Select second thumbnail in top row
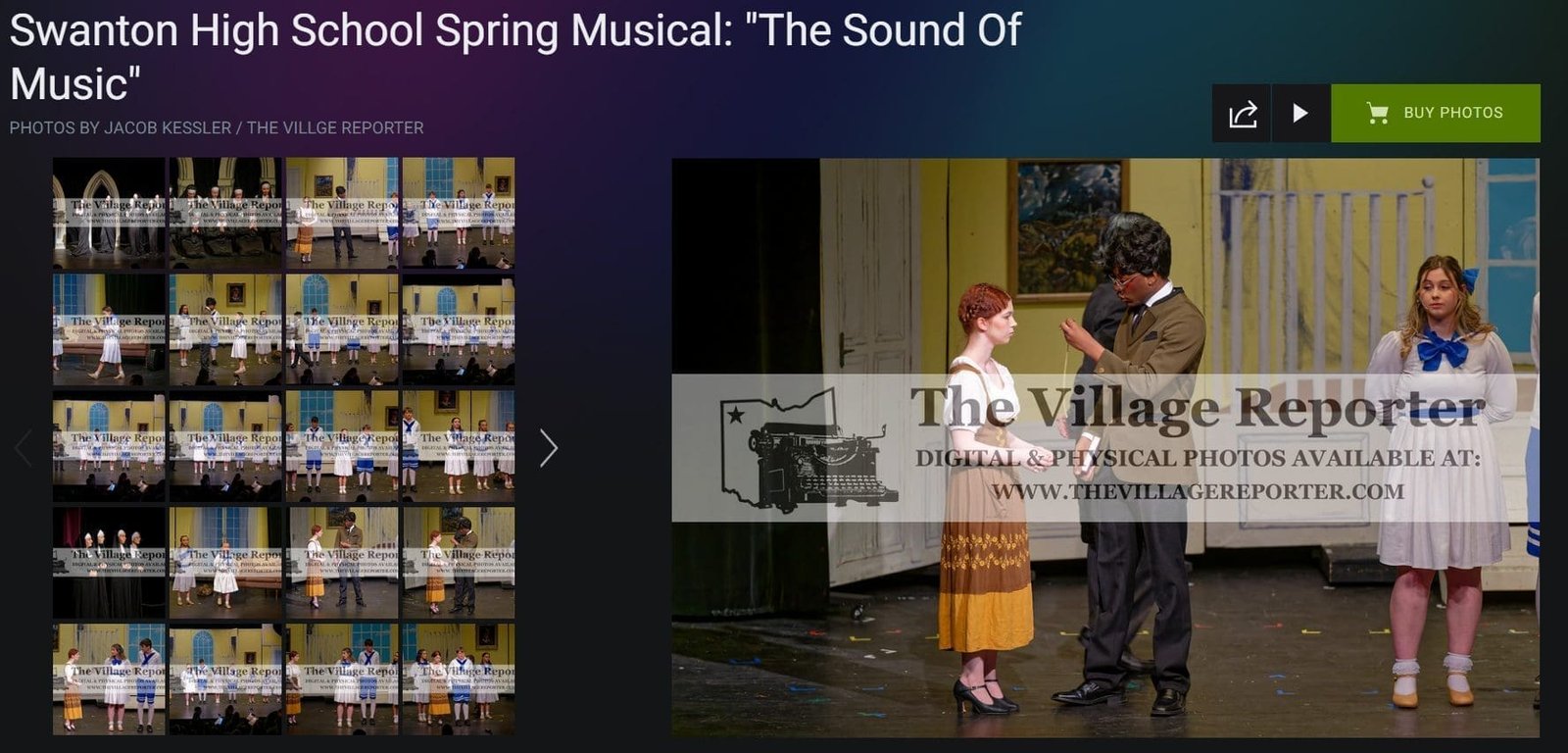Screen dimensions: 1568x753 (225, 214)
